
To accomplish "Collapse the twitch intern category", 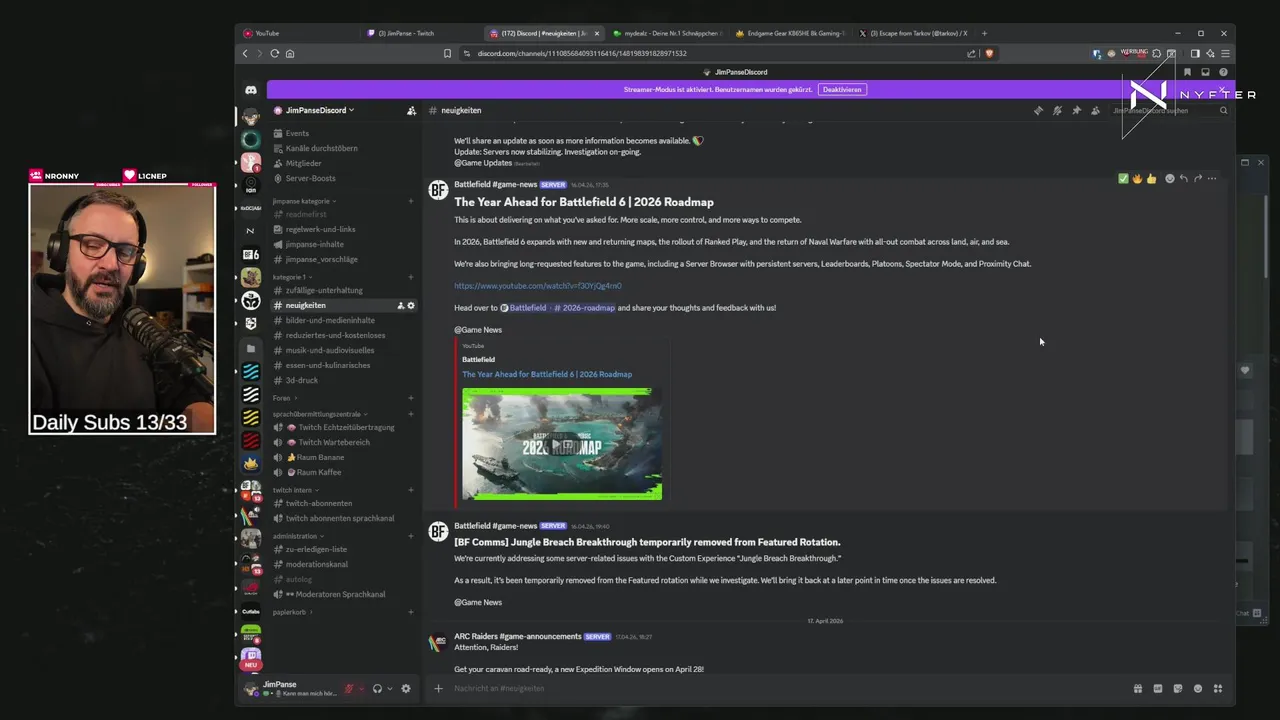I will [296, 490].
